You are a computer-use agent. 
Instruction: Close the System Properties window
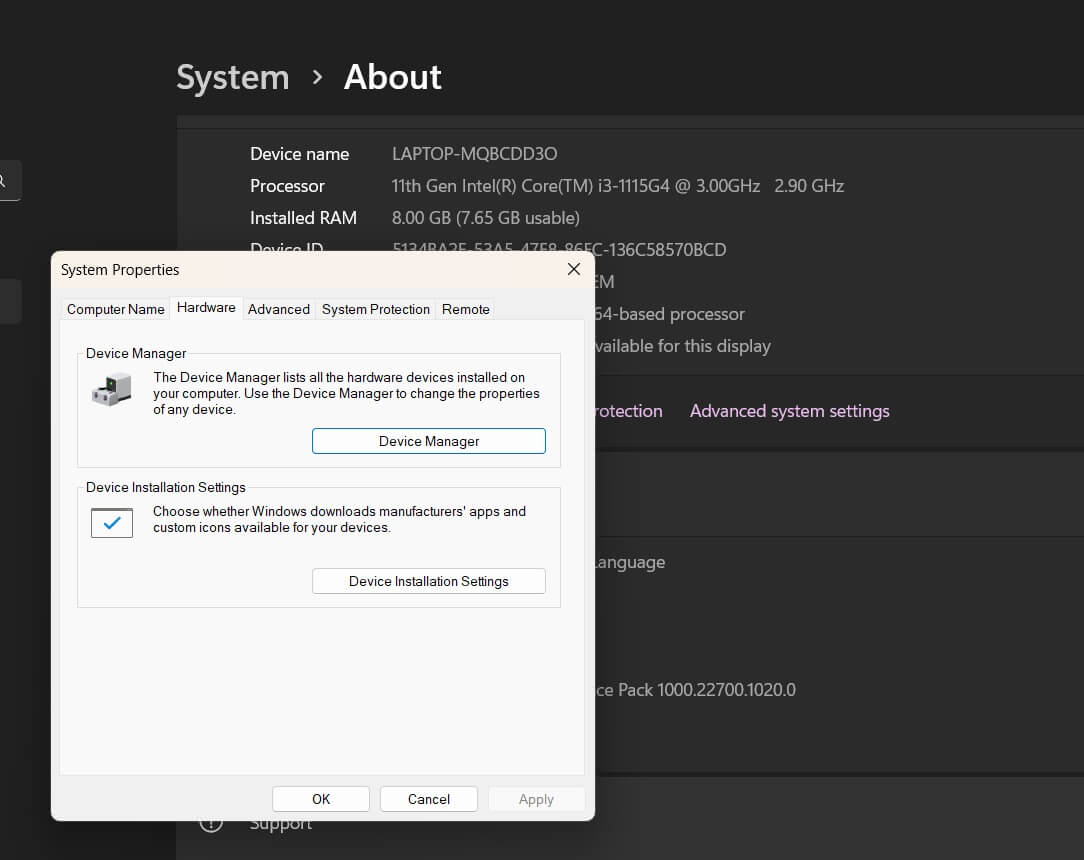point(573,269)
